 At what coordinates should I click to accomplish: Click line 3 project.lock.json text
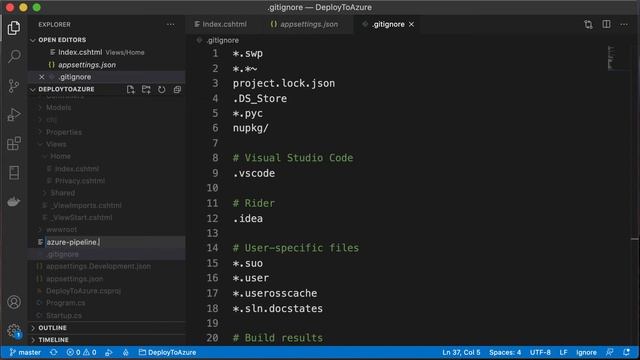(284, 83)
